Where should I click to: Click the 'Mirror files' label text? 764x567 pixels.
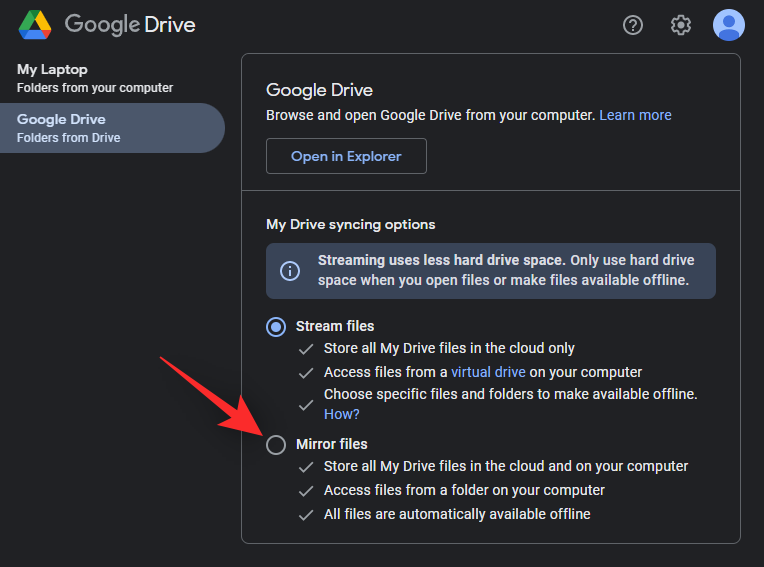click(332, 444)
